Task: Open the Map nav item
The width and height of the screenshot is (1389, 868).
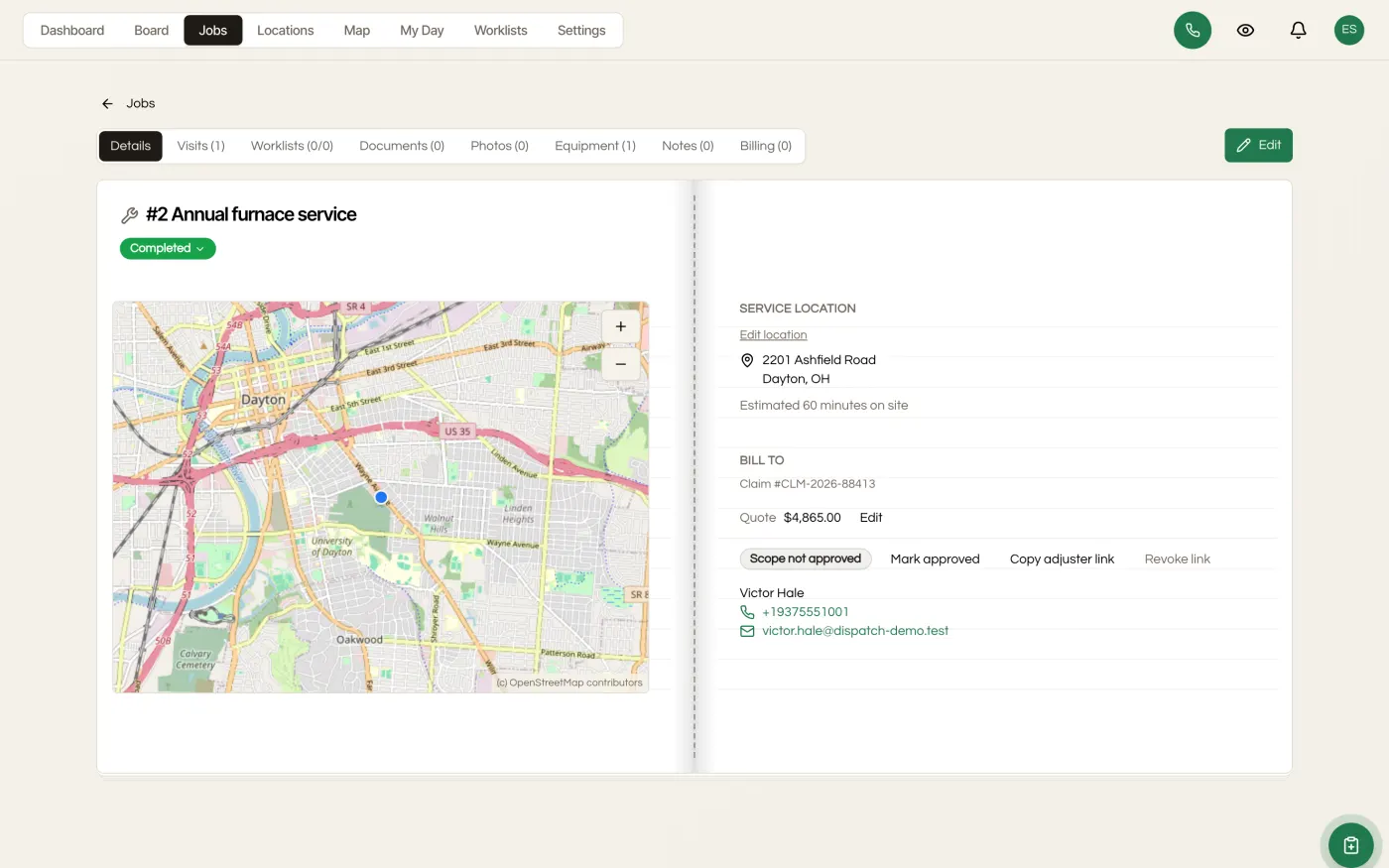Action: click(x=357, y=30)
